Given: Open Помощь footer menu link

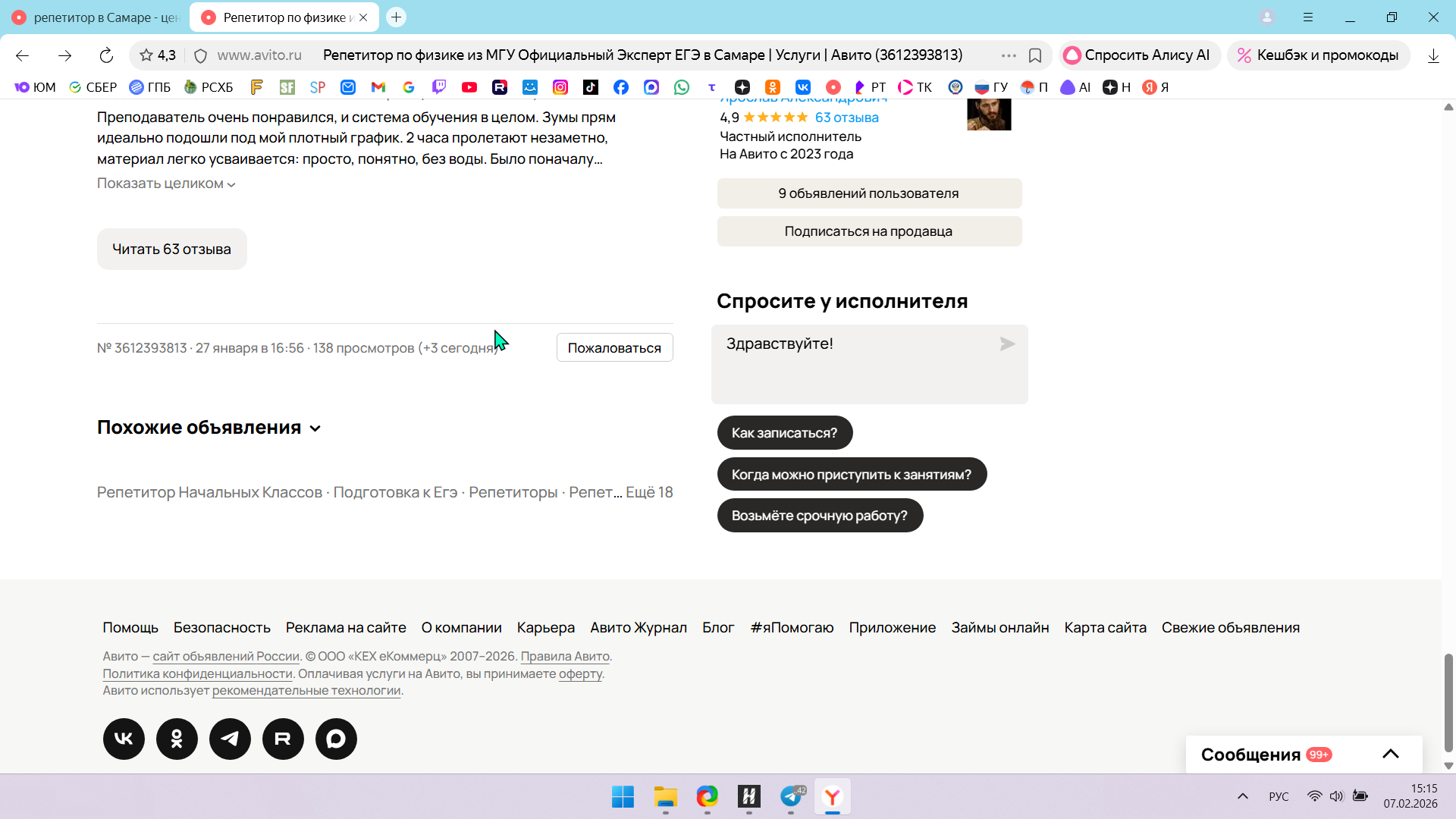Looking at the screenshot, I should tap(130, 627).
